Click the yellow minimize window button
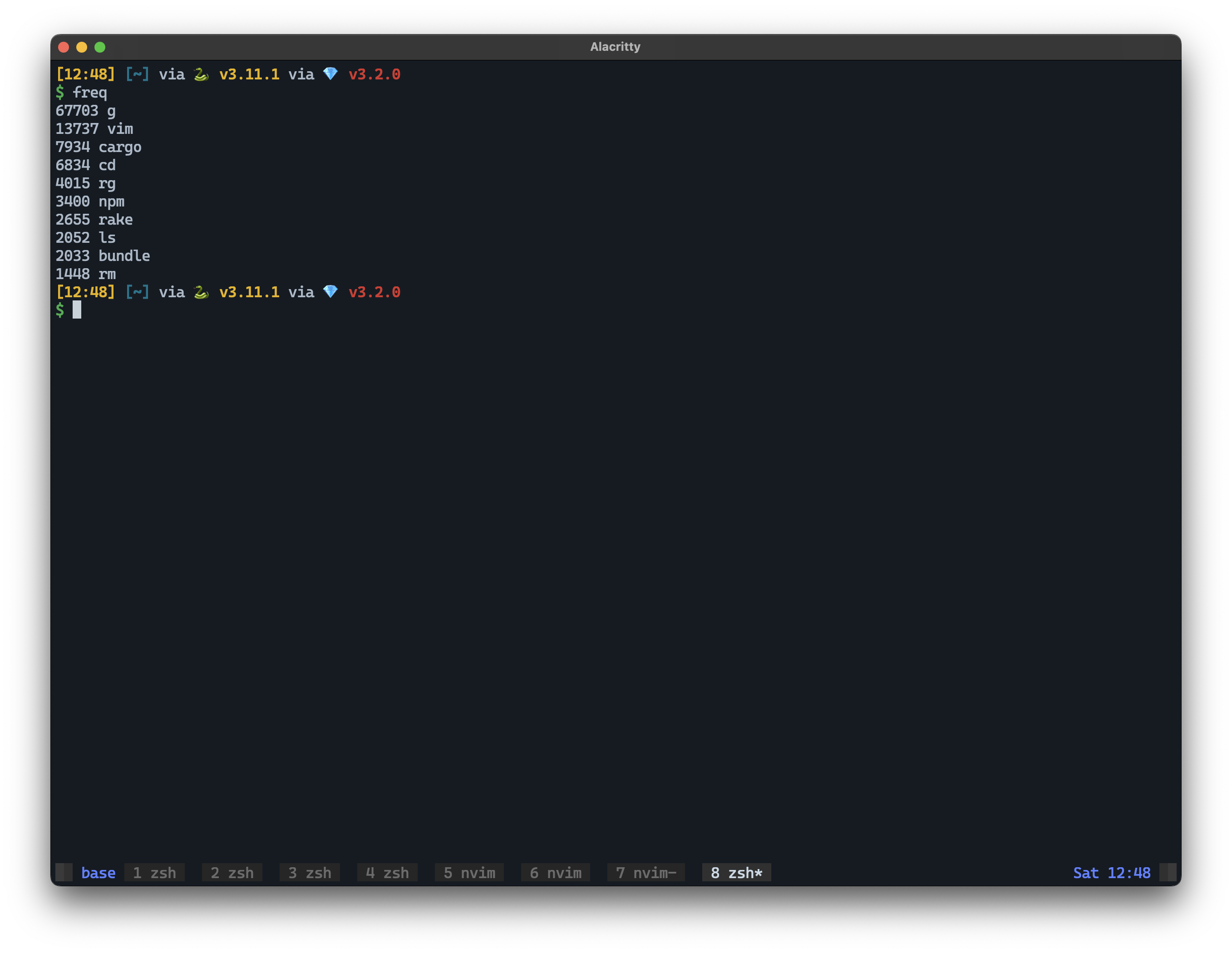The width and height of the screenshot is (1232, 953). (82, 47)
